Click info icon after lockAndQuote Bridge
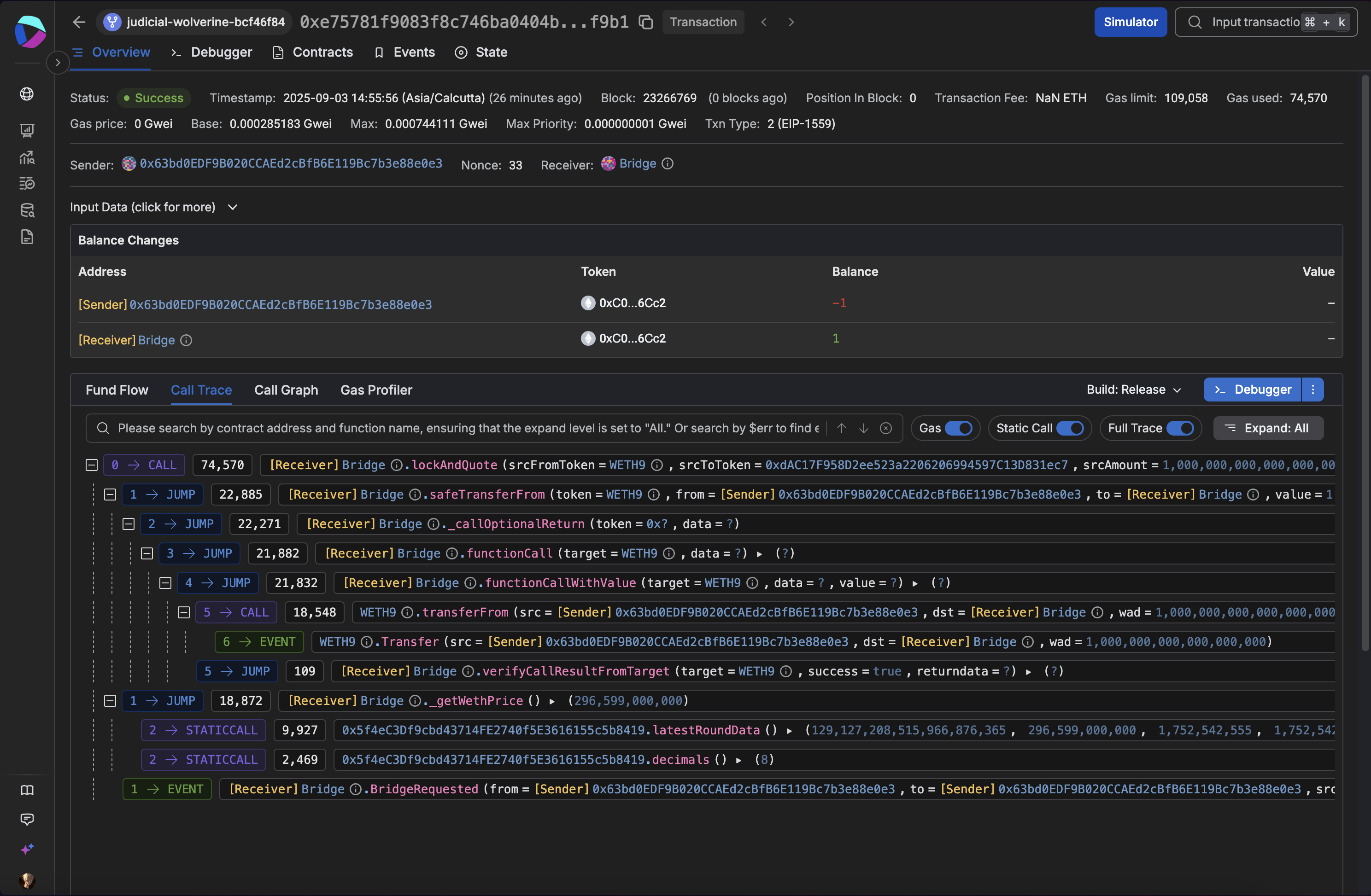The image size is (1371, 896). click(396, 465)
